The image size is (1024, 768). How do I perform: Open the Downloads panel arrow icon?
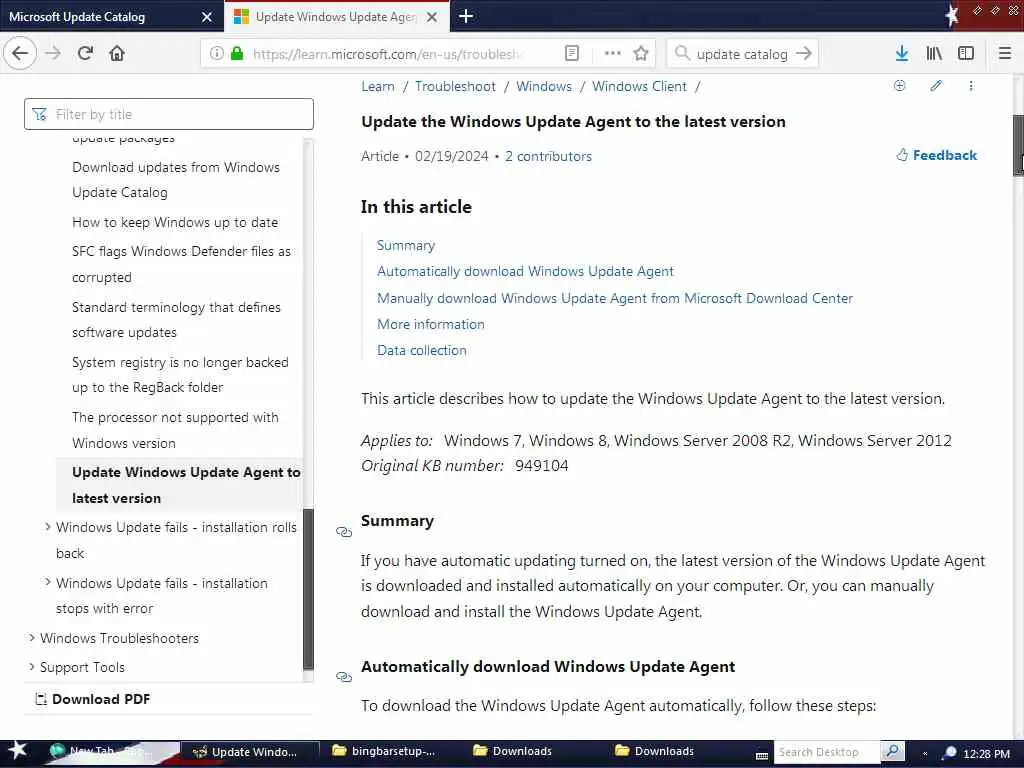point(902,54)
